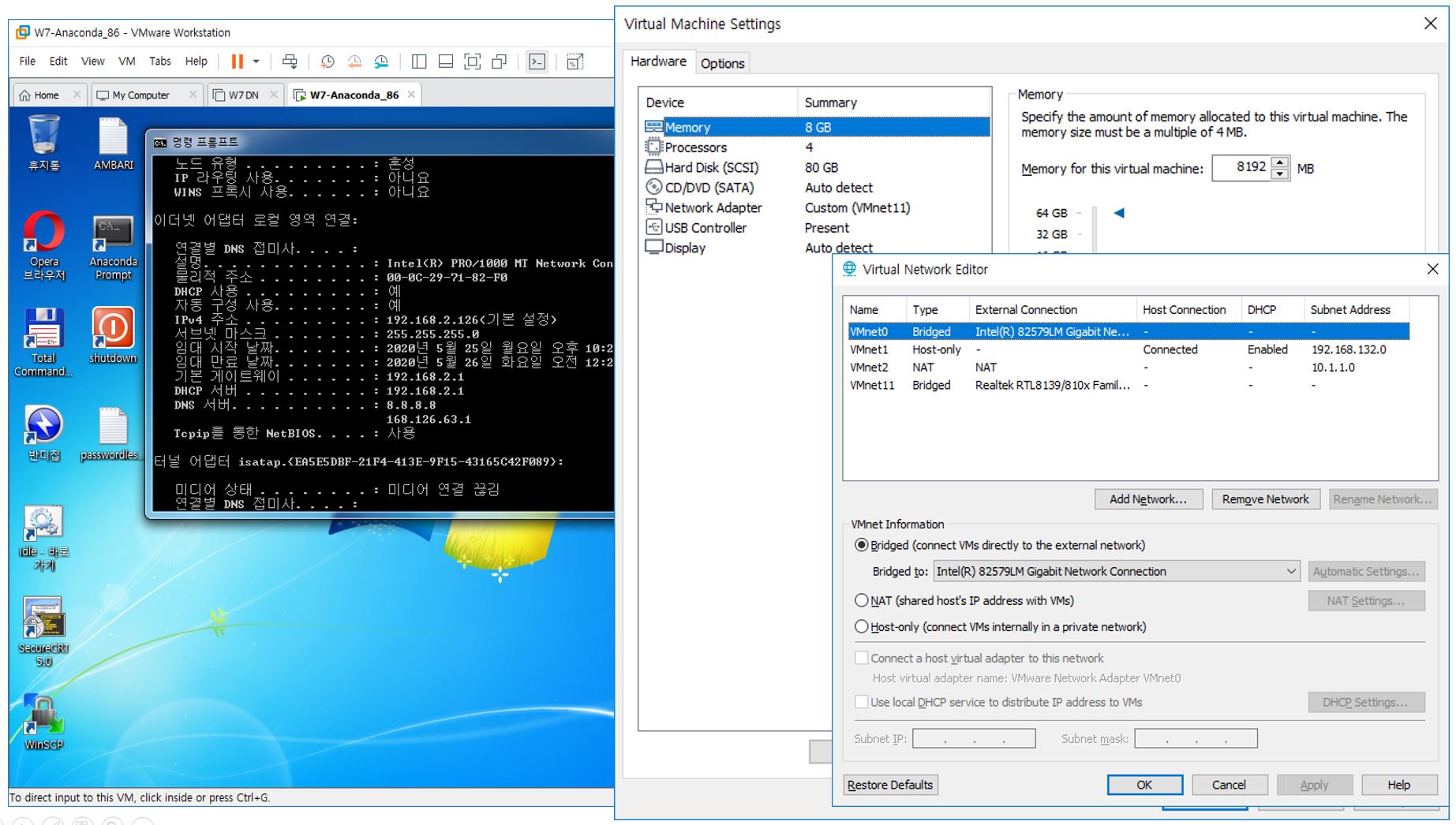Select the Anaconda Prompt desktop shortcut
The width and height of the screenshot is (1456, 825).
pyautogui.click(x=114, y=248)
